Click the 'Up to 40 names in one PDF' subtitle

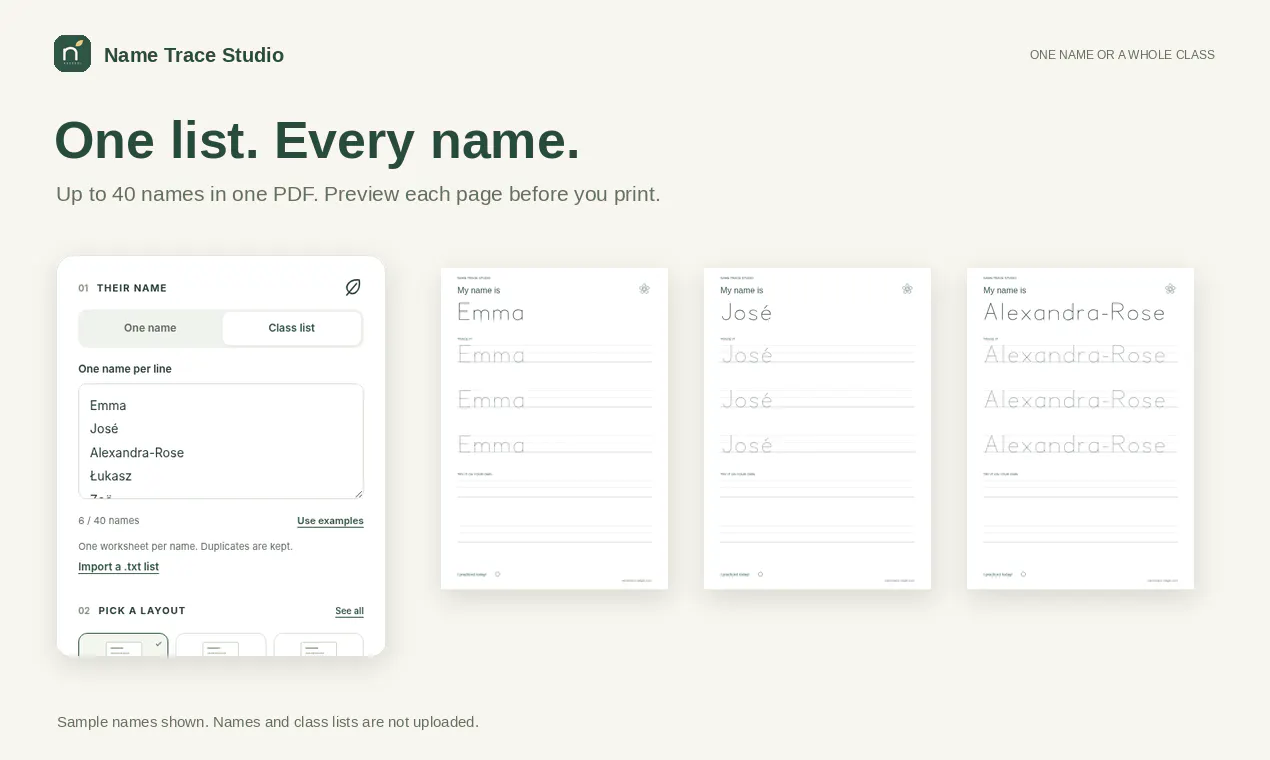click(x=358, y=194)
